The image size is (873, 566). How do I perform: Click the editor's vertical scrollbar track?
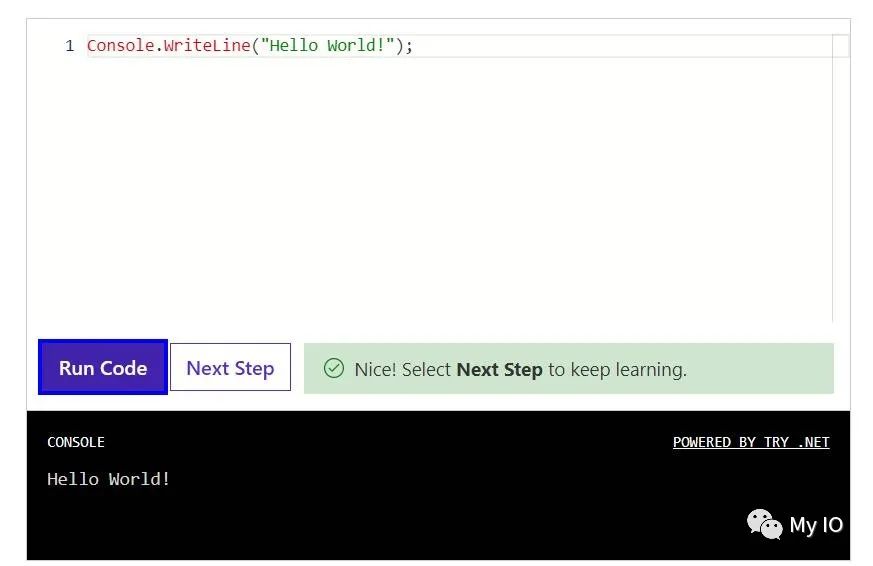pyautogui.click(x=841, y=178)
